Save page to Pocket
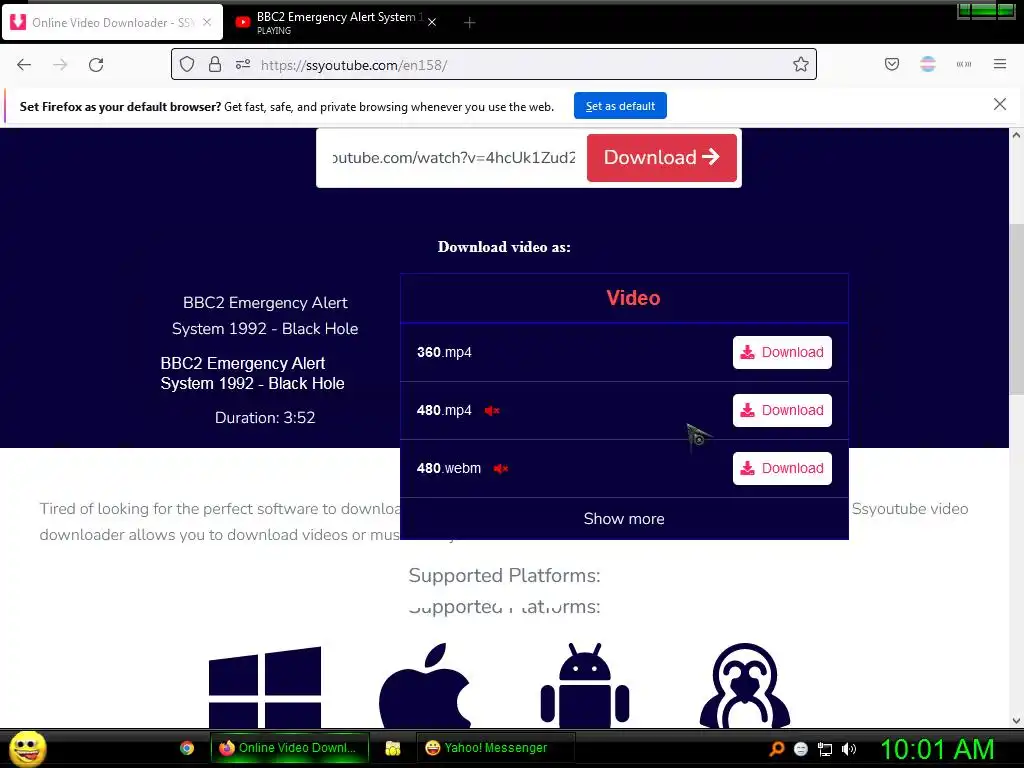The image size is (1024, 768). (x=892, y=64)
